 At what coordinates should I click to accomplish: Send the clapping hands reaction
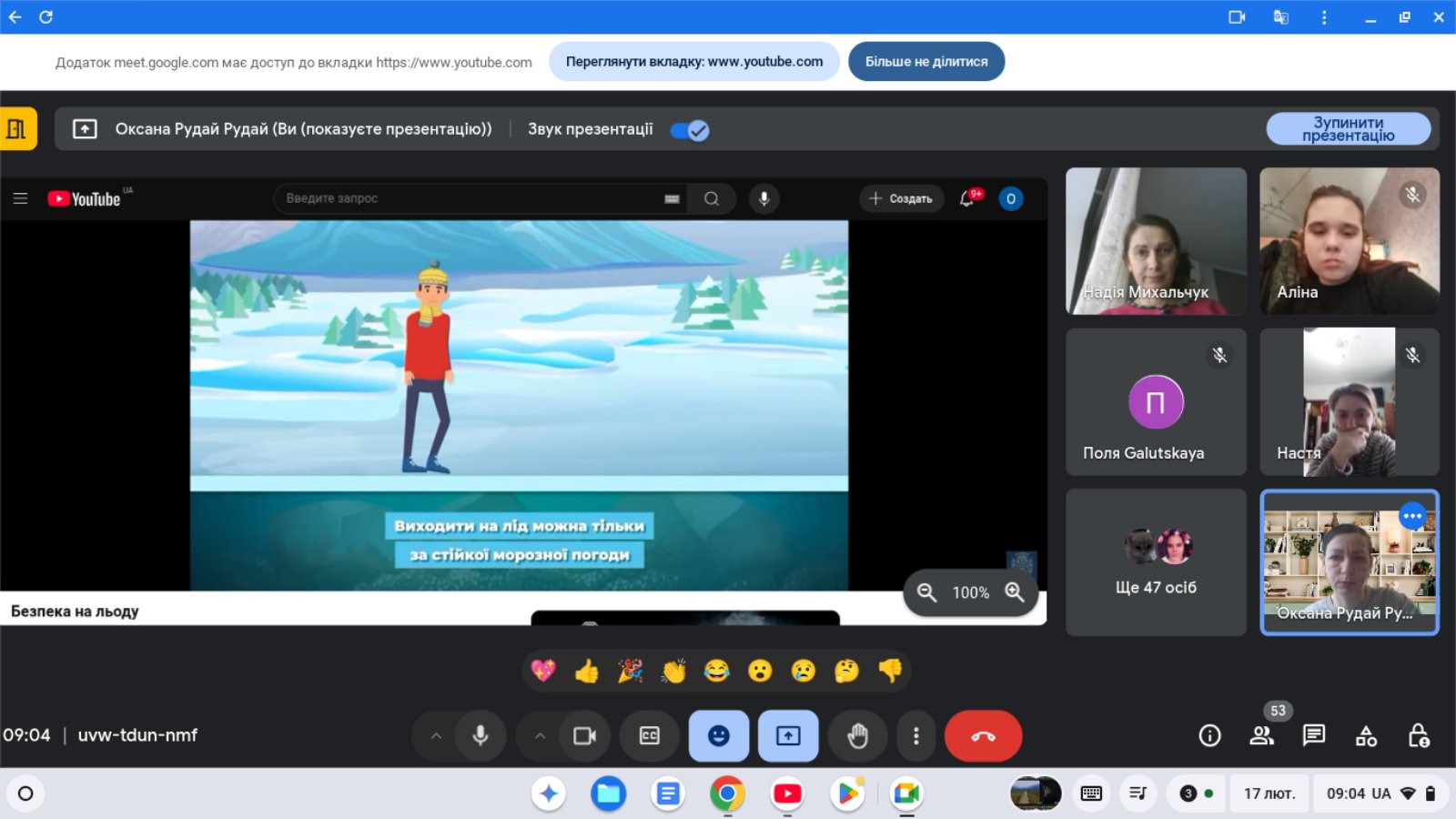click(673, 671)
